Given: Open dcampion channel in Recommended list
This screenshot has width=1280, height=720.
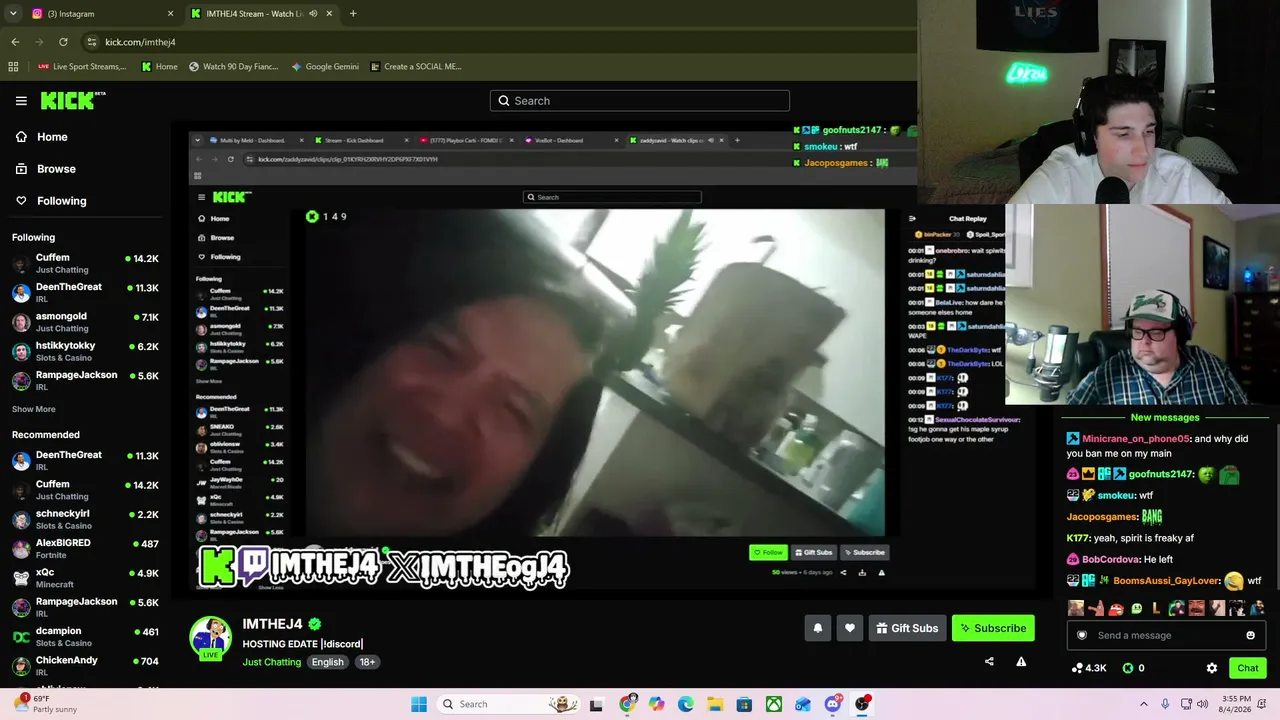Looking at the screenshot, I should 85,637.
